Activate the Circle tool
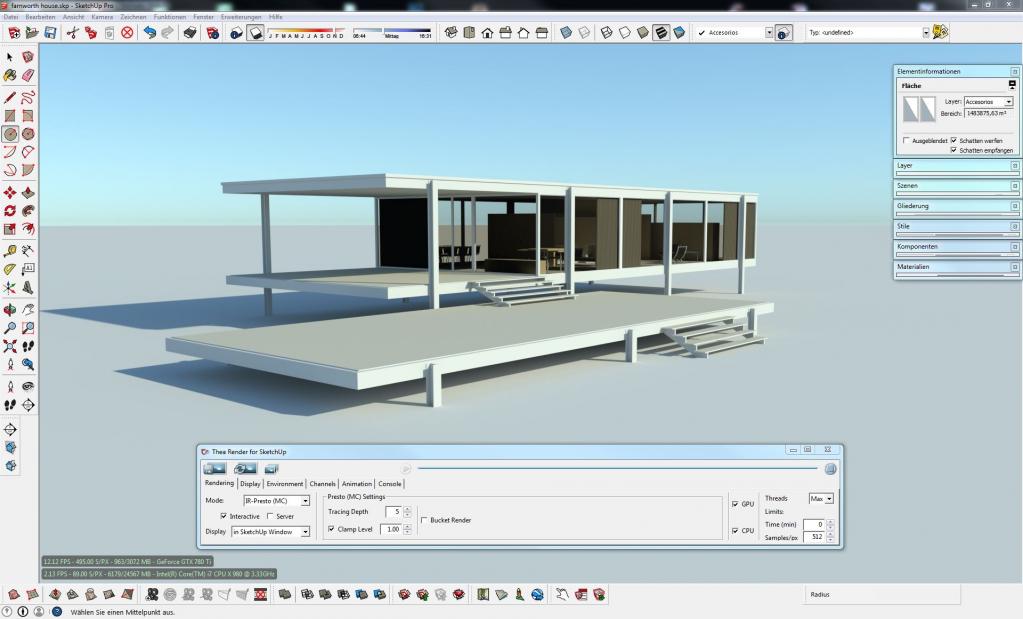 click(10, 134)
